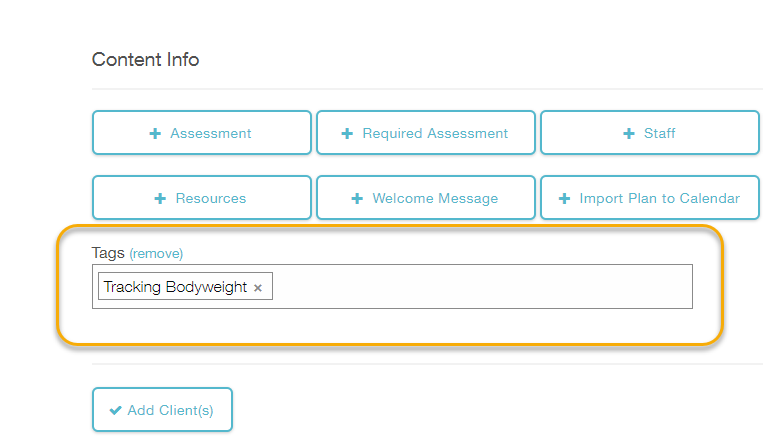Click the Content Info heading
The width and height of the screenshot is (763, 441).
click(x=145, y=59)
